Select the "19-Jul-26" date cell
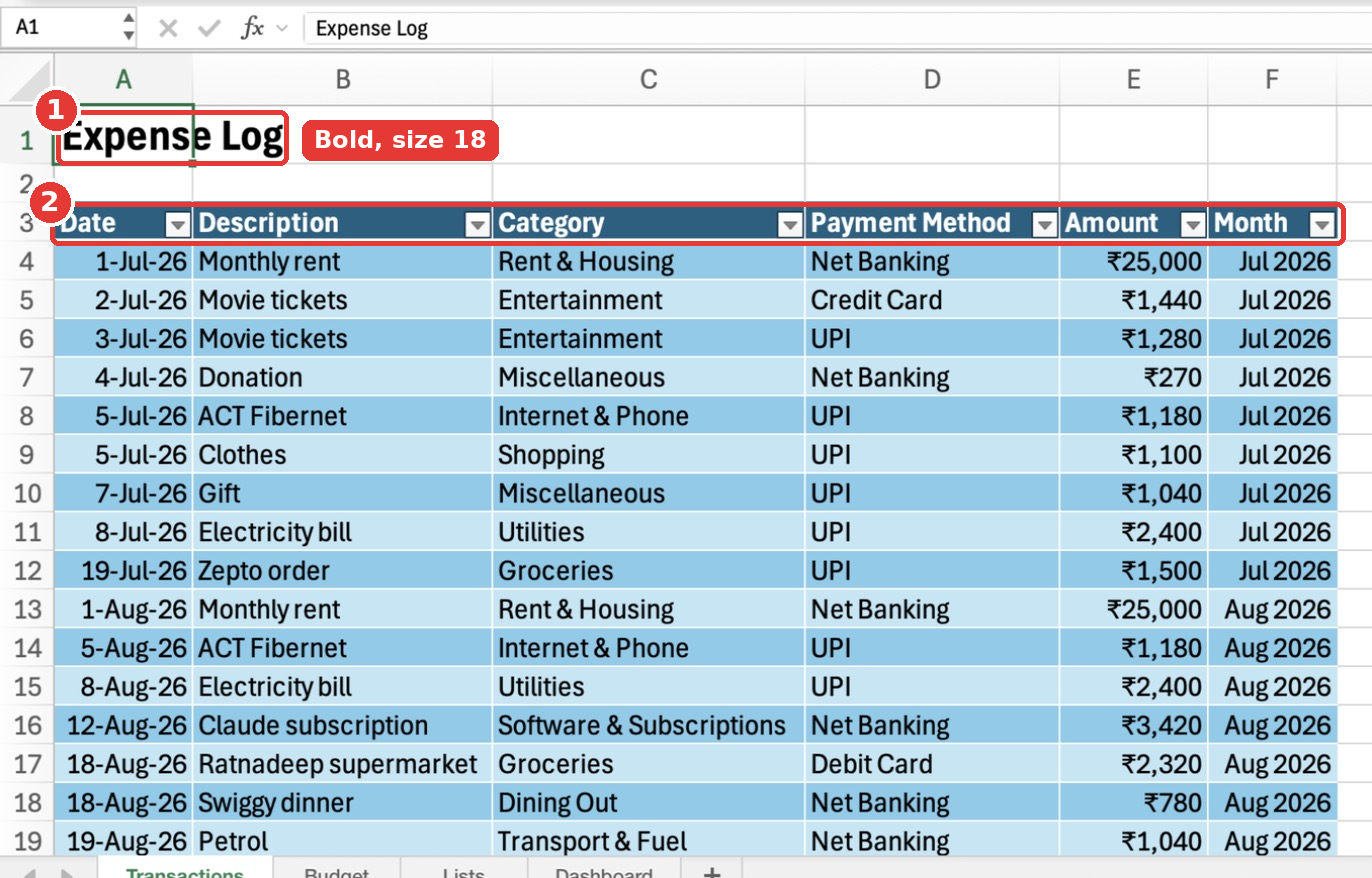This screenshot has height=878, width=1372. coord(123,571)
